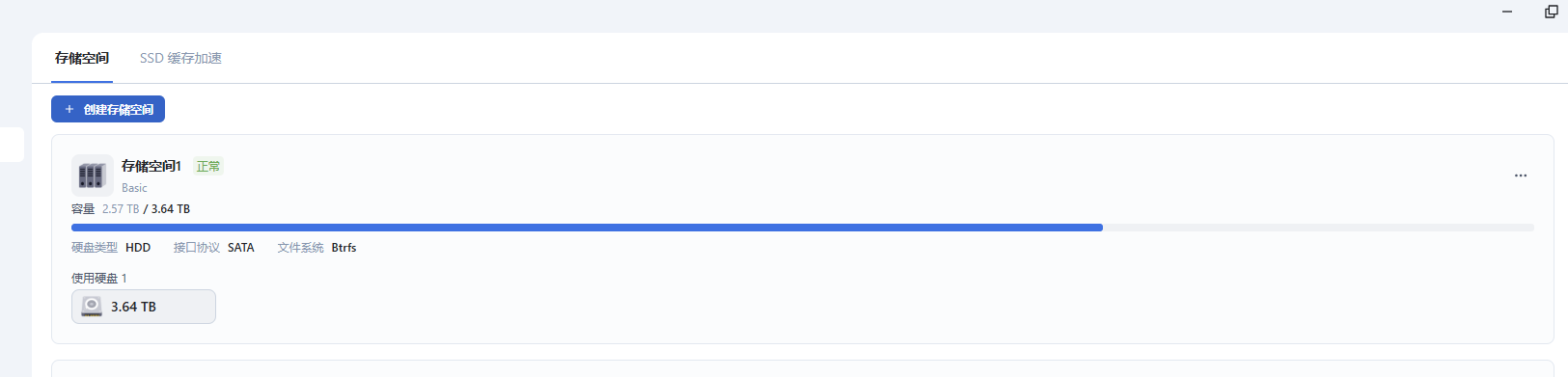Switch to the SSD 缓存加速 tab

coord(180,58)
